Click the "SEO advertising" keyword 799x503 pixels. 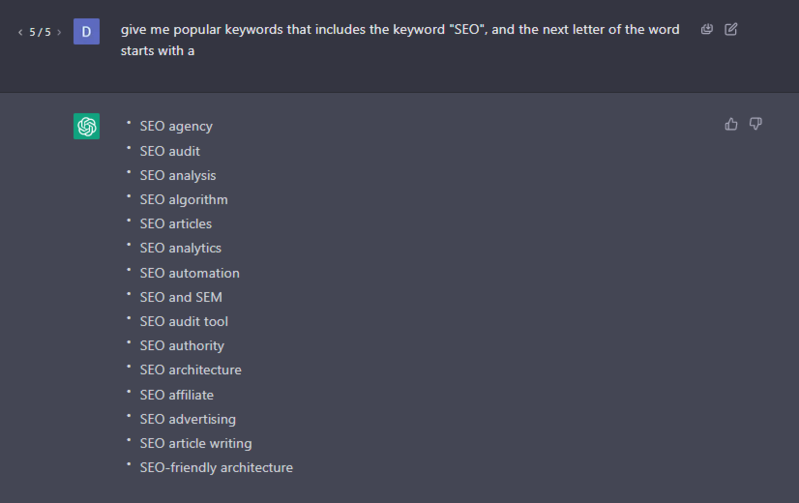click(x=188, y=419)
